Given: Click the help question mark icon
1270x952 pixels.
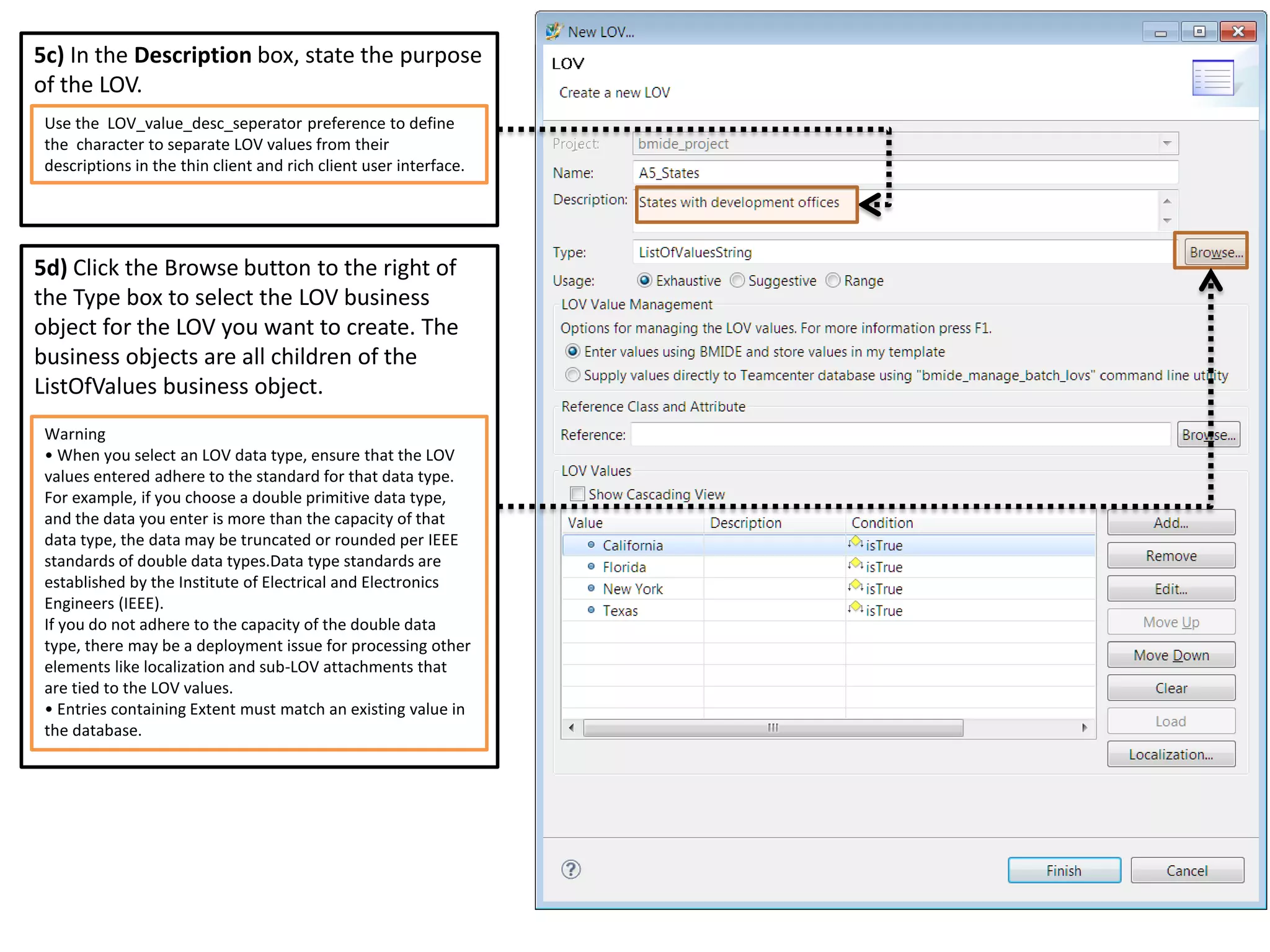Looking at the screenshot, I should 571,870.
